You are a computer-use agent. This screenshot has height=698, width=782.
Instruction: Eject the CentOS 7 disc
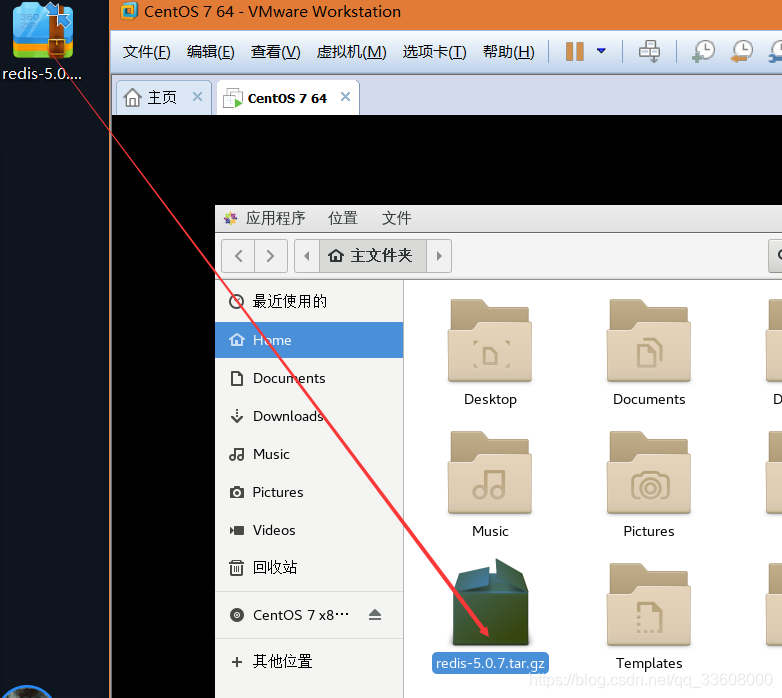pos(375,615)
